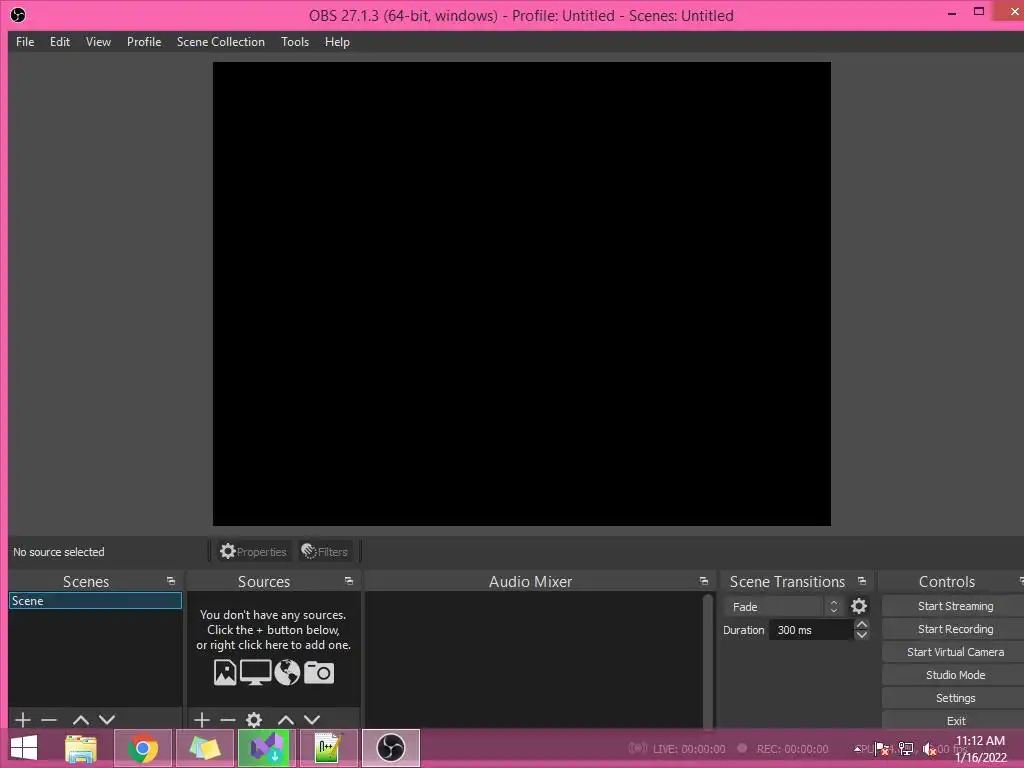Open transition properties gear icon
Viewport: 1024px width, 768px height.
(859, 607)
